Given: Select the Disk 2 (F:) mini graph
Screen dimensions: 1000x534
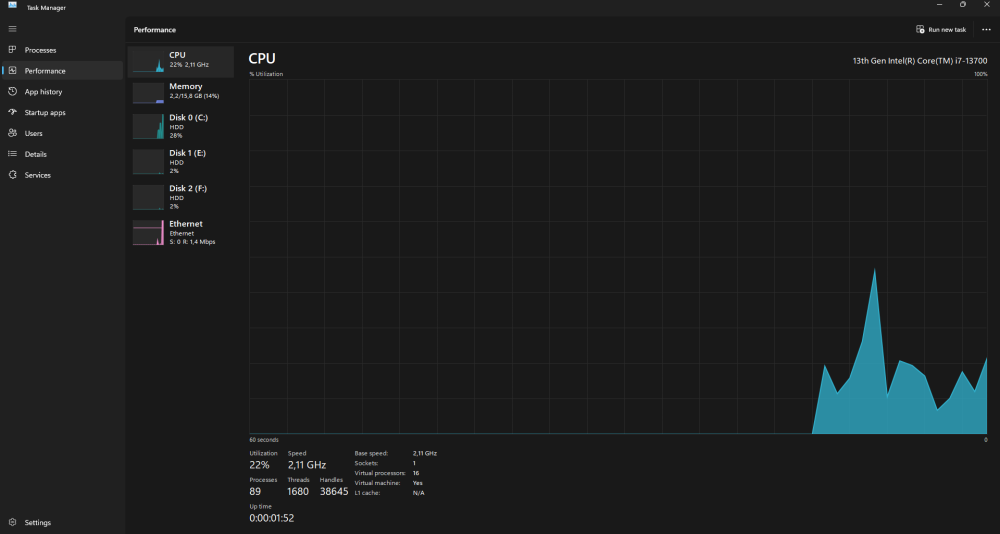Looking at the screenshot, I should (148, 197).
